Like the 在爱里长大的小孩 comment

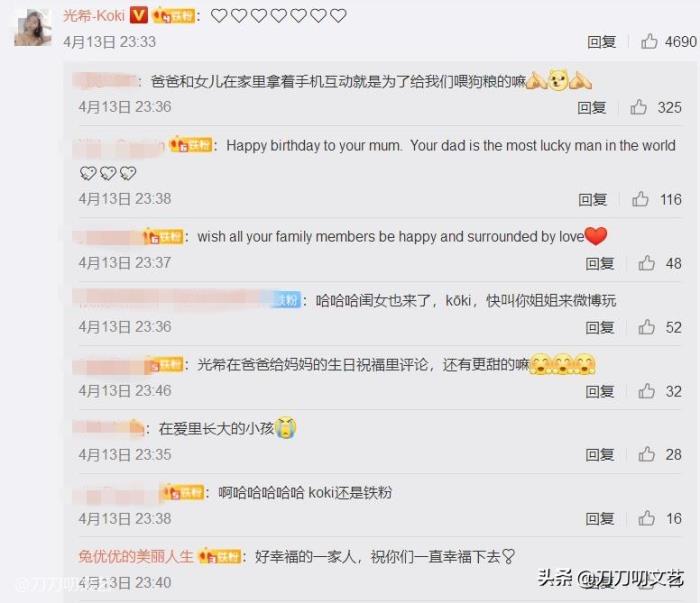pyautogui.click(x=646, y=454)
